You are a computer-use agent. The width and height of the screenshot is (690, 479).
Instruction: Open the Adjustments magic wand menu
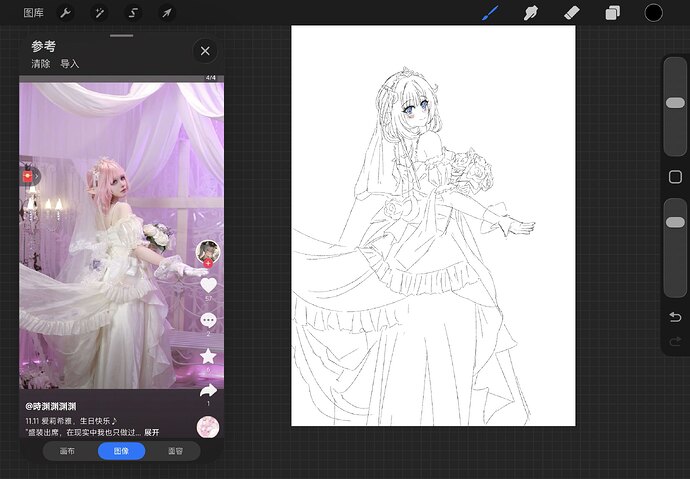tap(99, 13)
